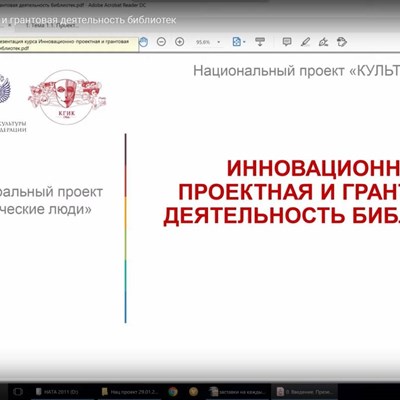Select the Hand pan tool
Image resolution: width=400 pixels, height=400 pixels.
[x=143, y=42]
